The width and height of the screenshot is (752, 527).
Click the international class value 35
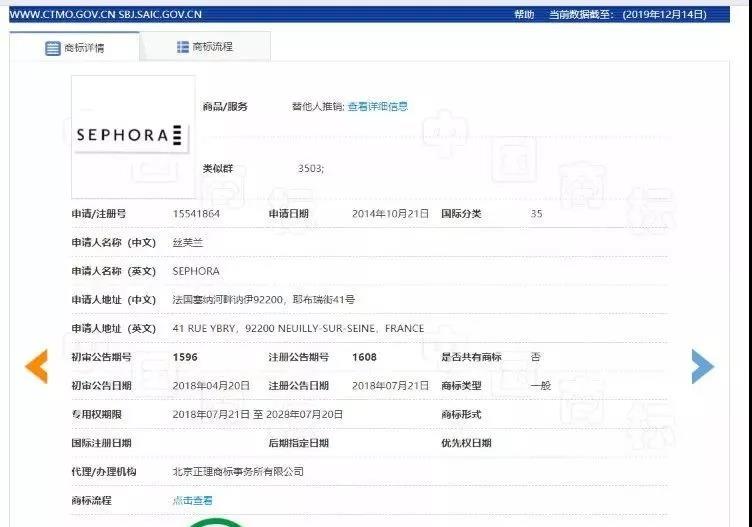pyautogui.click(x=536, y=214)
